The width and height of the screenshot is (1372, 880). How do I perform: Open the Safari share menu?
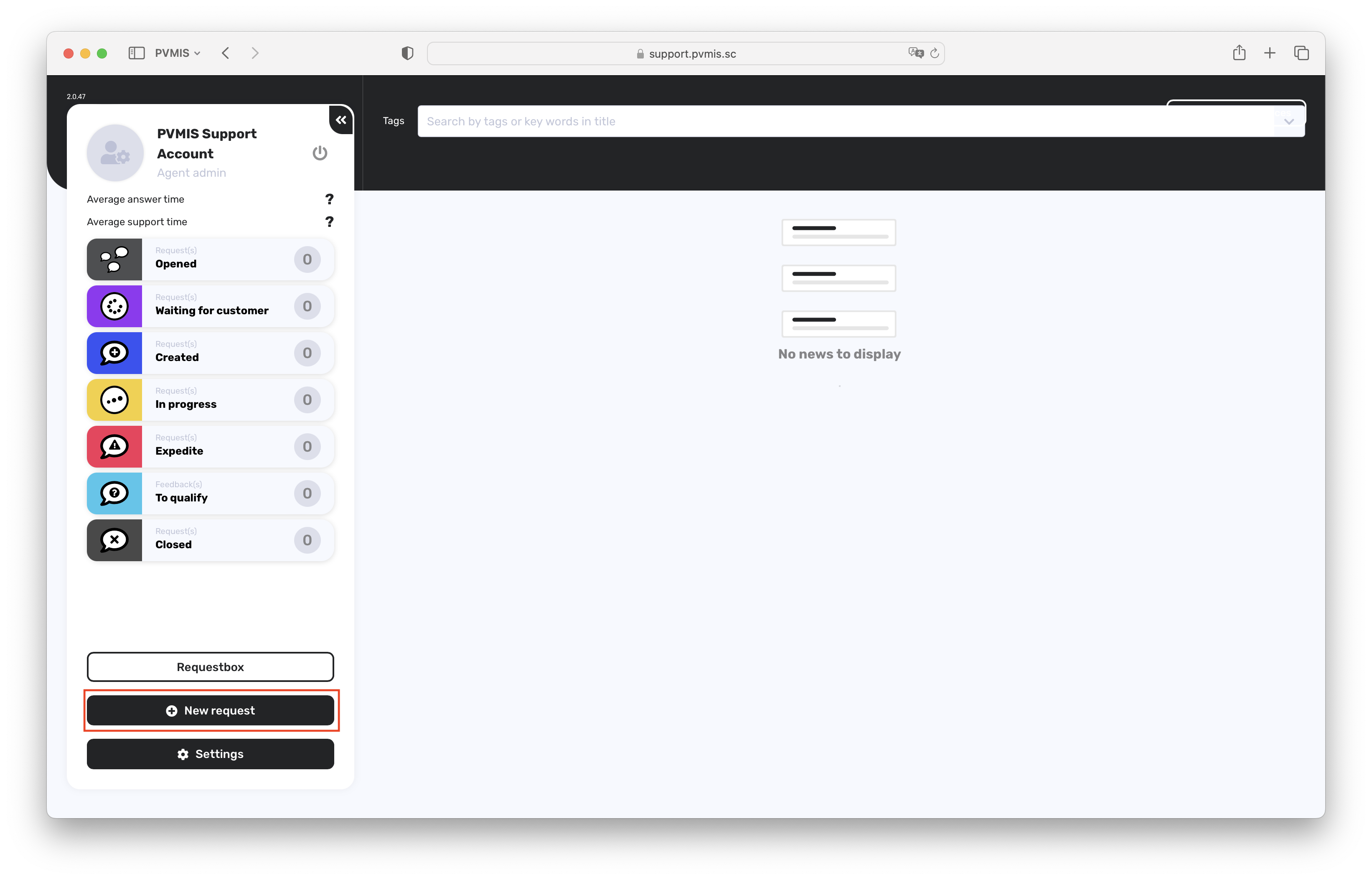coord(1239,53)
